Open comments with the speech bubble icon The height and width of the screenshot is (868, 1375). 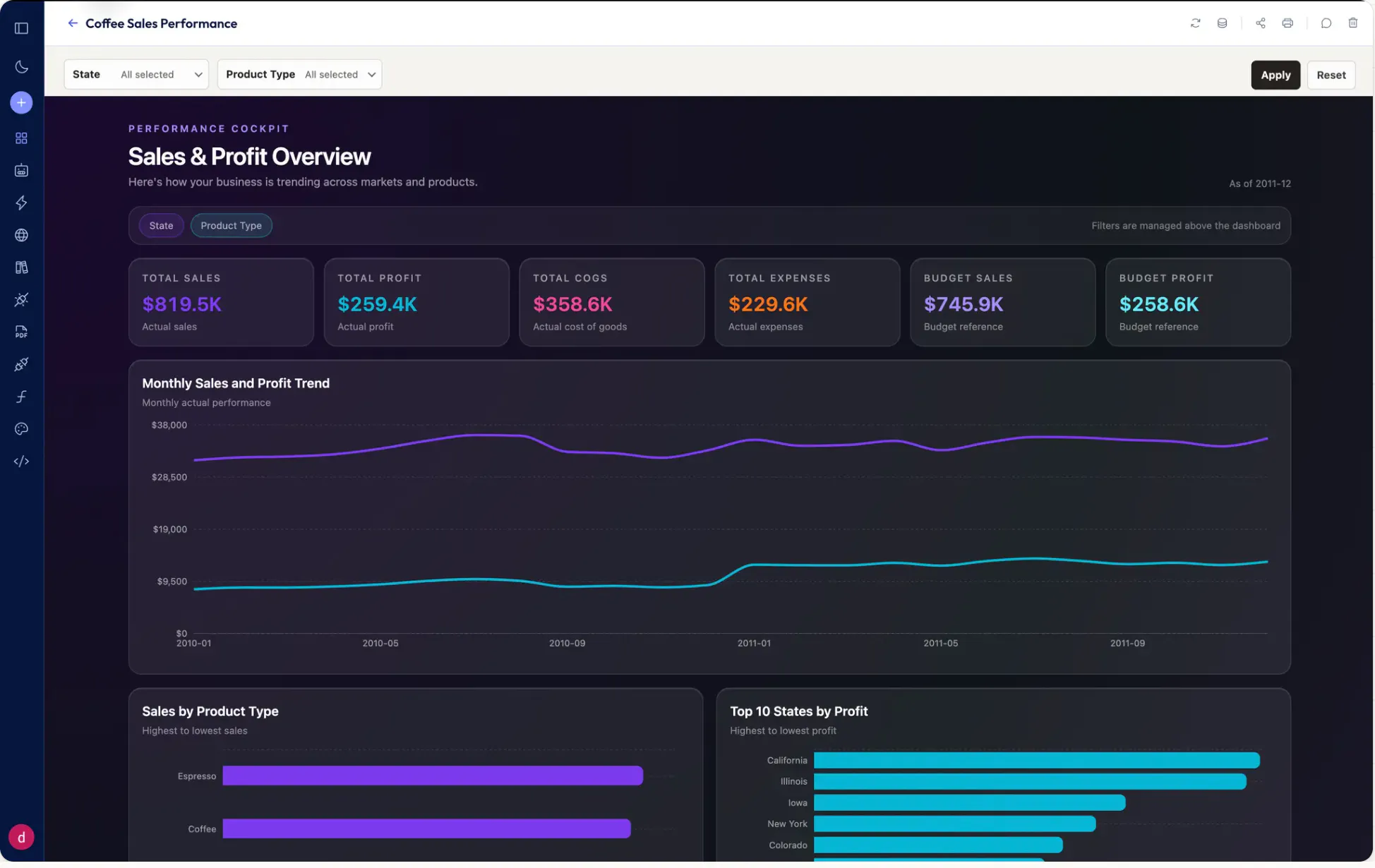[1326, 23]
